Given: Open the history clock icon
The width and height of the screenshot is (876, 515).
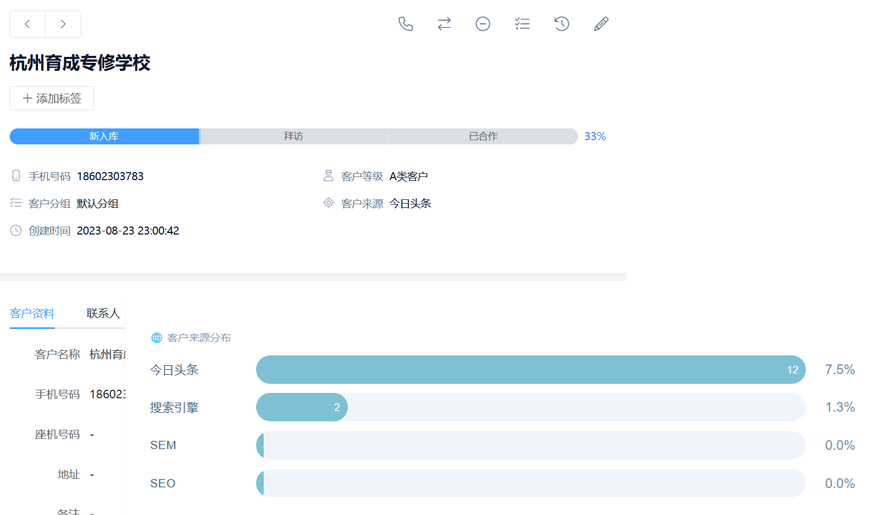Looking at the screenshot, I should pos(561,24).
